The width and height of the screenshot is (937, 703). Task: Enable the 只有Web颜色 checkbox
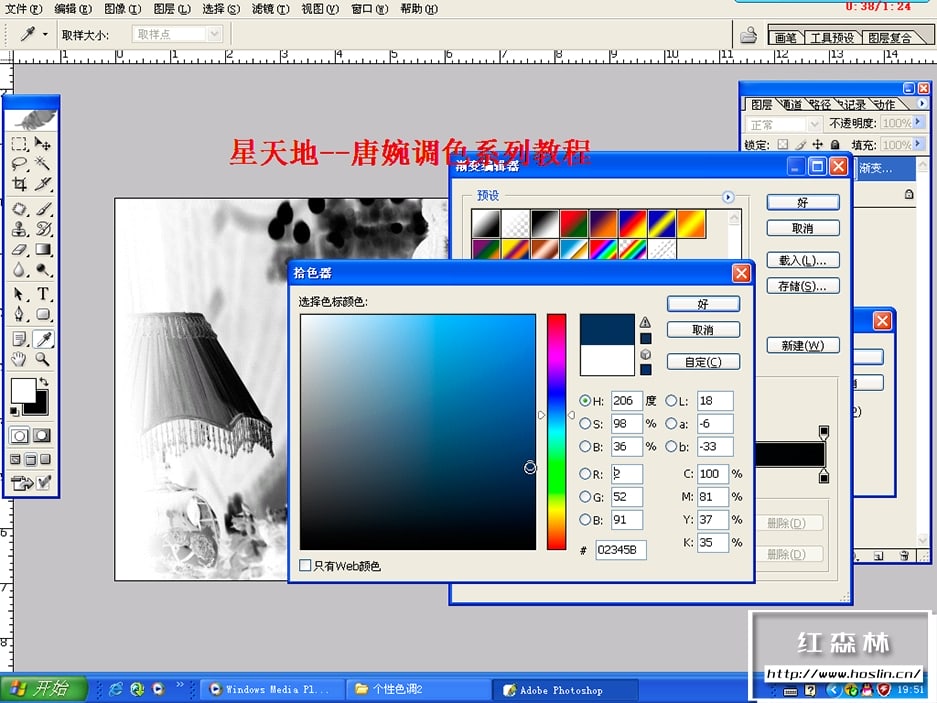pos(305,566)
